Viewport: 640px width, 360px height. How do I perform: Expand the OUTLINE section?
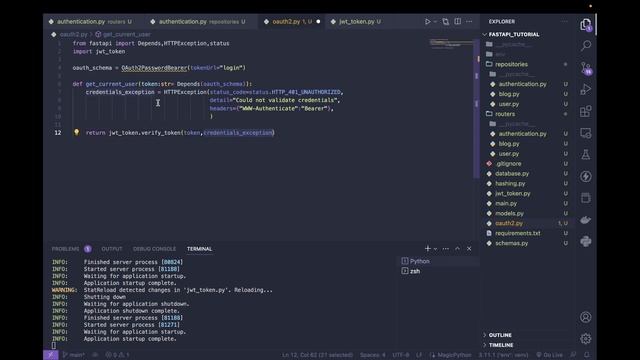pos(500,335)
